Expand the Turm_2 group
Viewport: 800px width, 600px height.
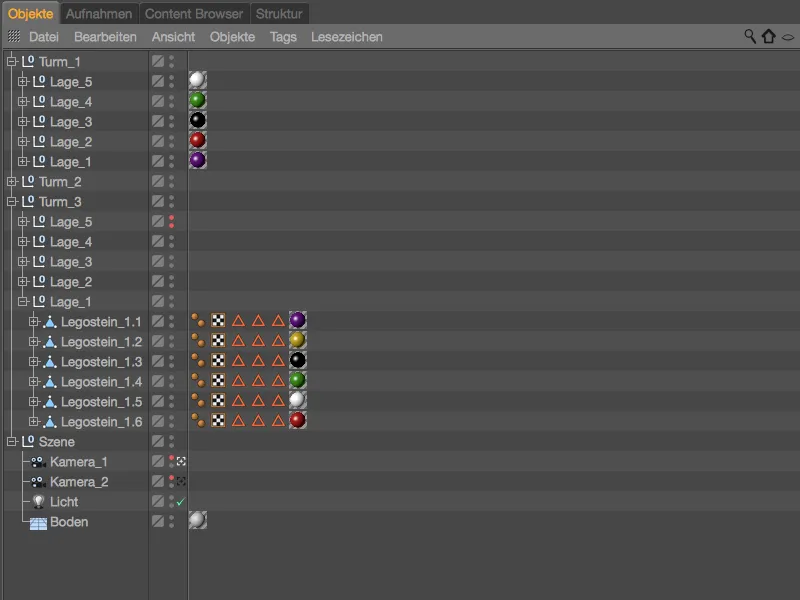(12, 181)
